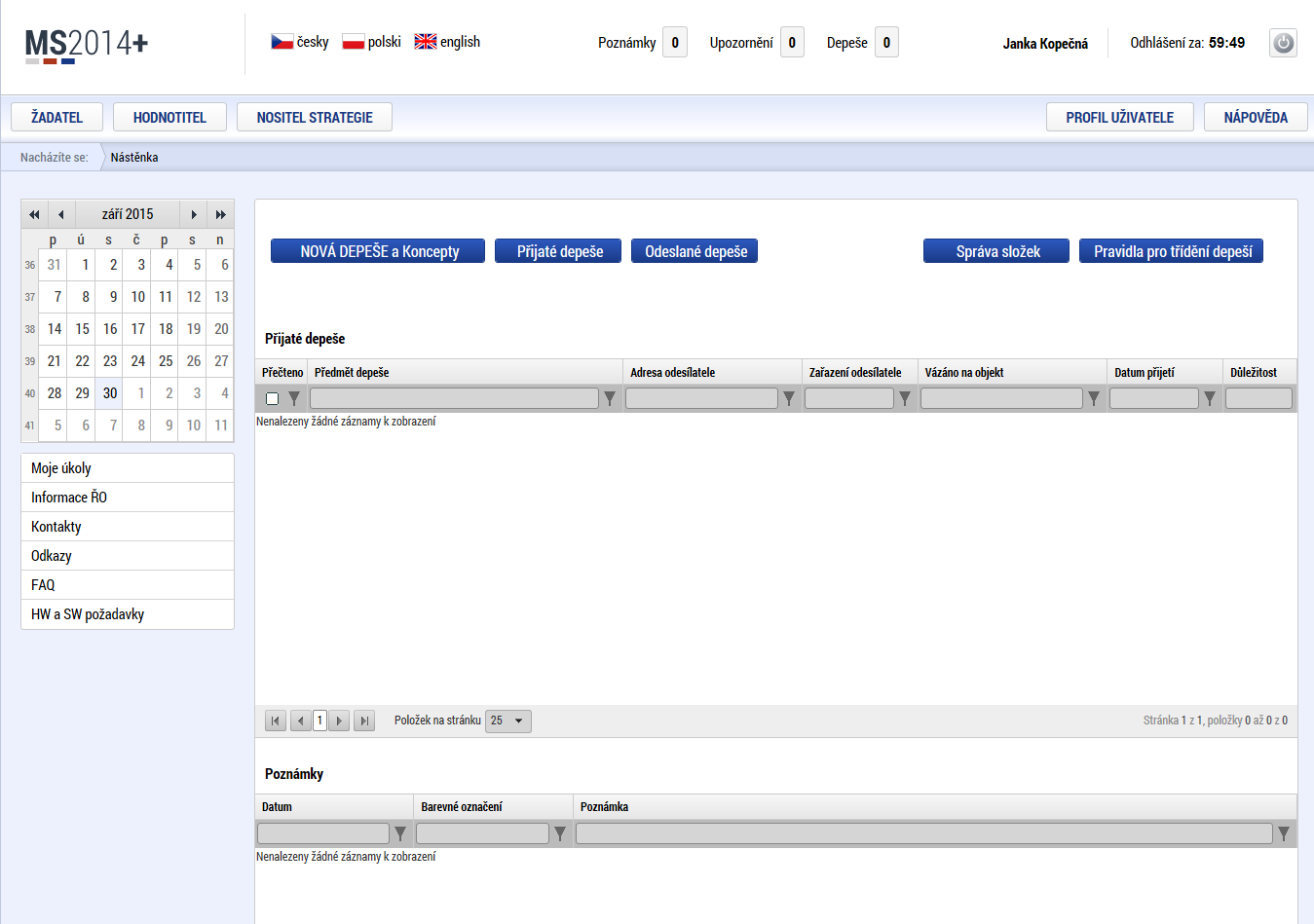Screen dimensions: 1314x924
Task: Click page number 1 in the pager
Action: click(x=319, y=721)
